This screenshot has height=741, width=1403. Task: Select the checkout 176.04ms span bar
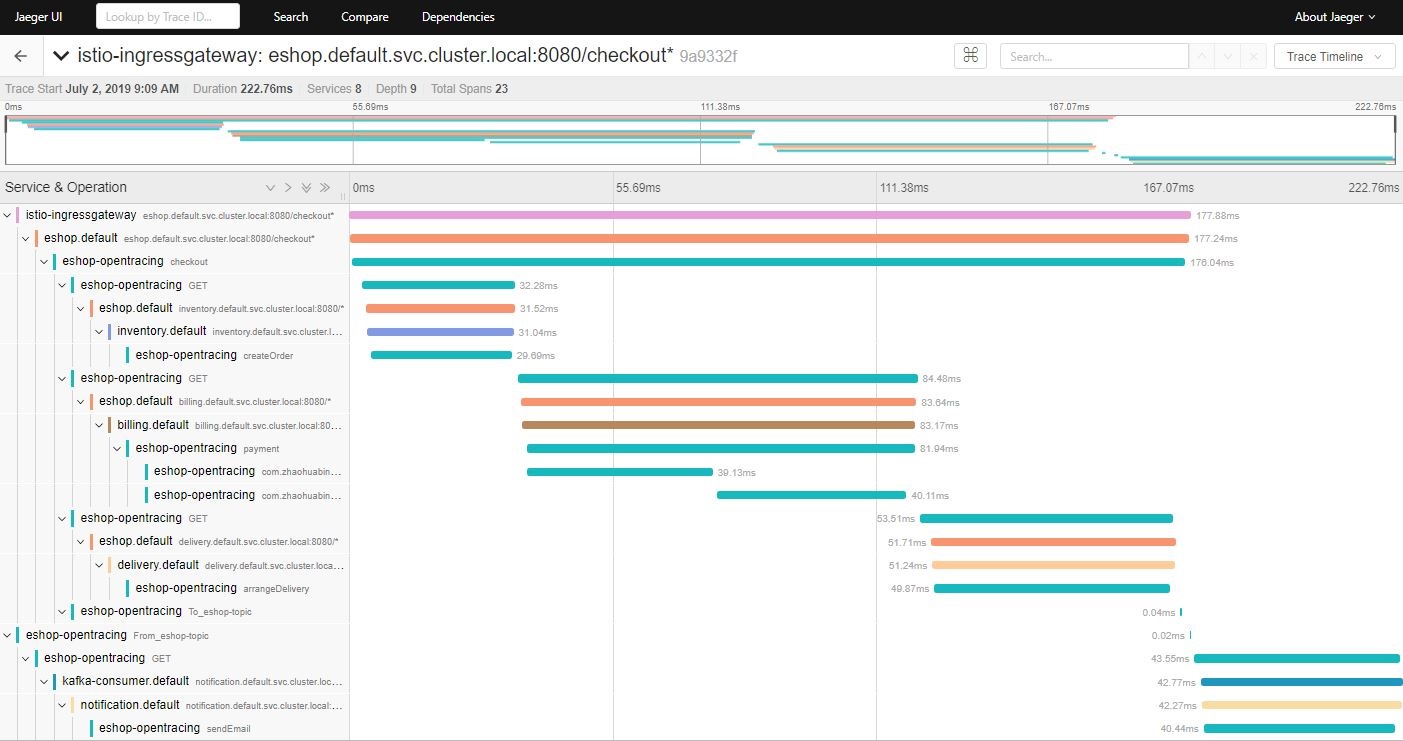click(768, 262)
